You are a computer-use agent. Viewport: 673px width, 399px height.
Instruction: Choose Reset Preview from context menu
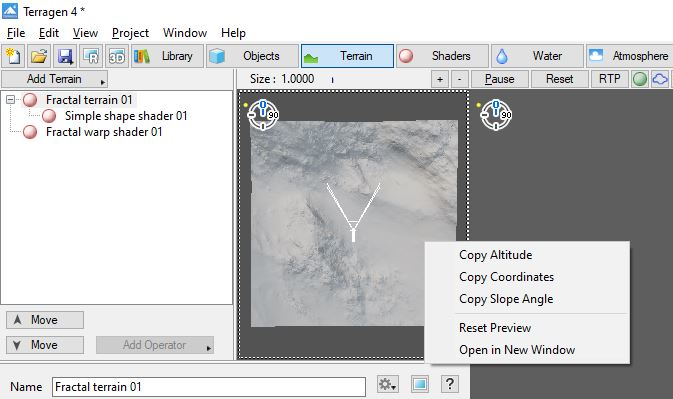pyautogui.click(x=495, y=328)
